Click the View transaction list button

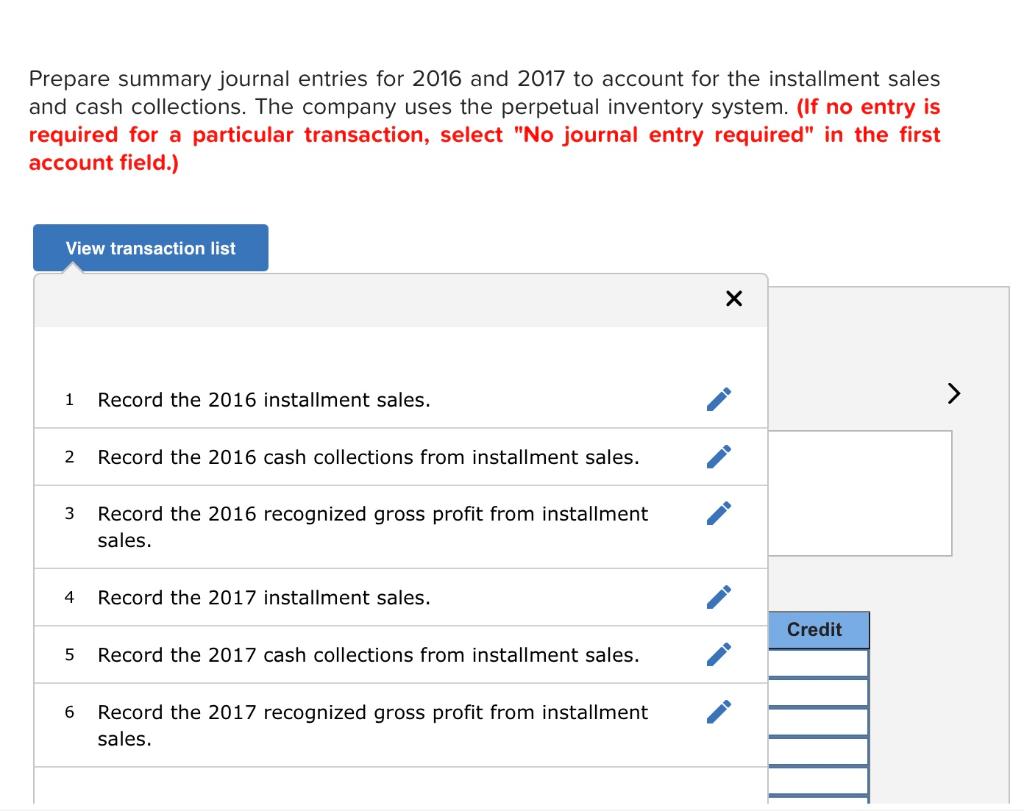pos(150,248)
